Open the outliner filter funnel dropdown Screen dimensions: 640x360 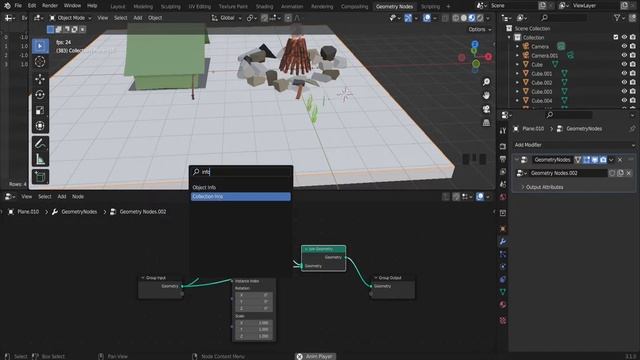click(619, 18)
